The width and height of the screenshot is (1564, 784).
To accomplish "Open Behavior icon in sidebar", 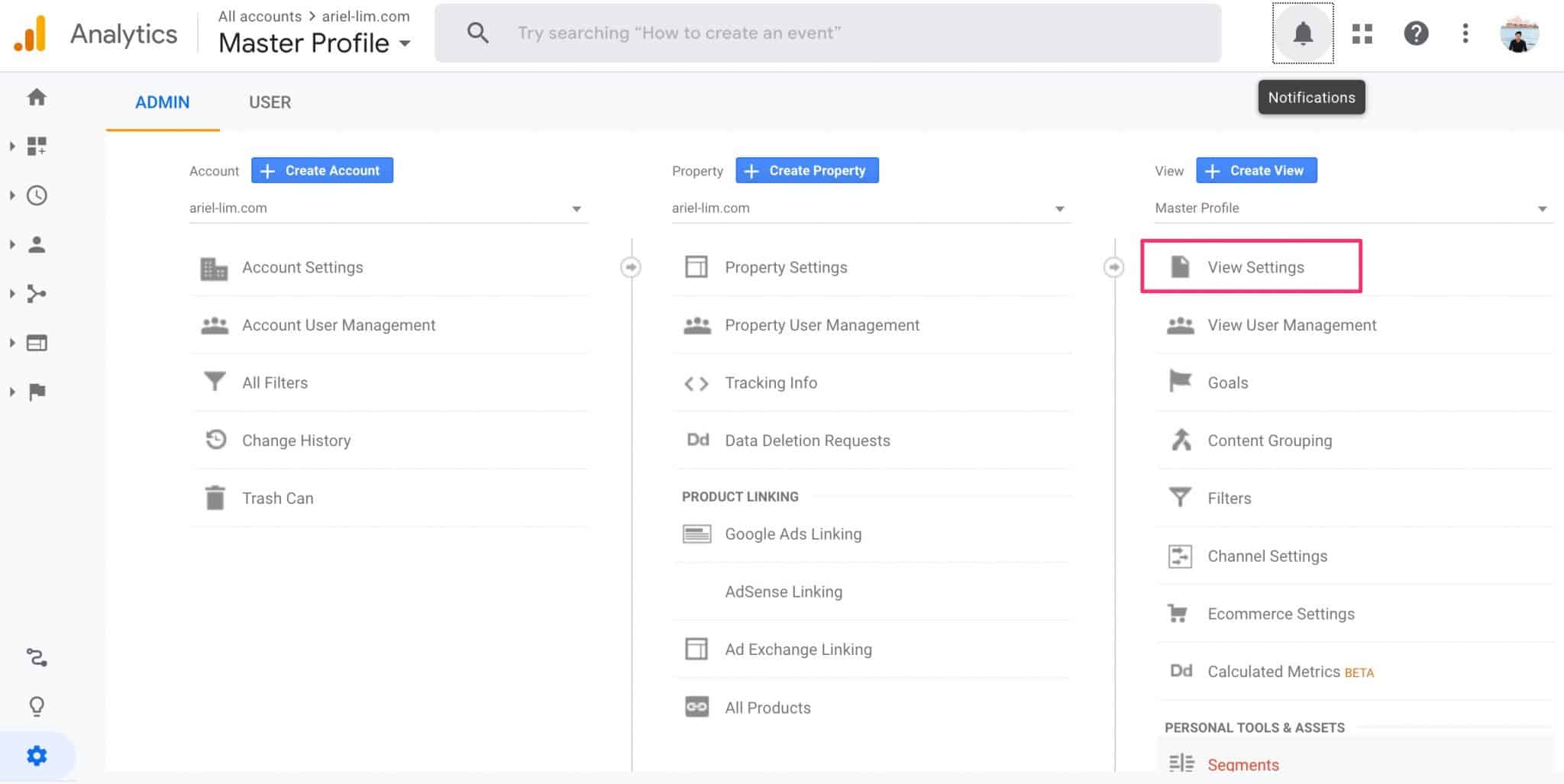I will point(37,343).
